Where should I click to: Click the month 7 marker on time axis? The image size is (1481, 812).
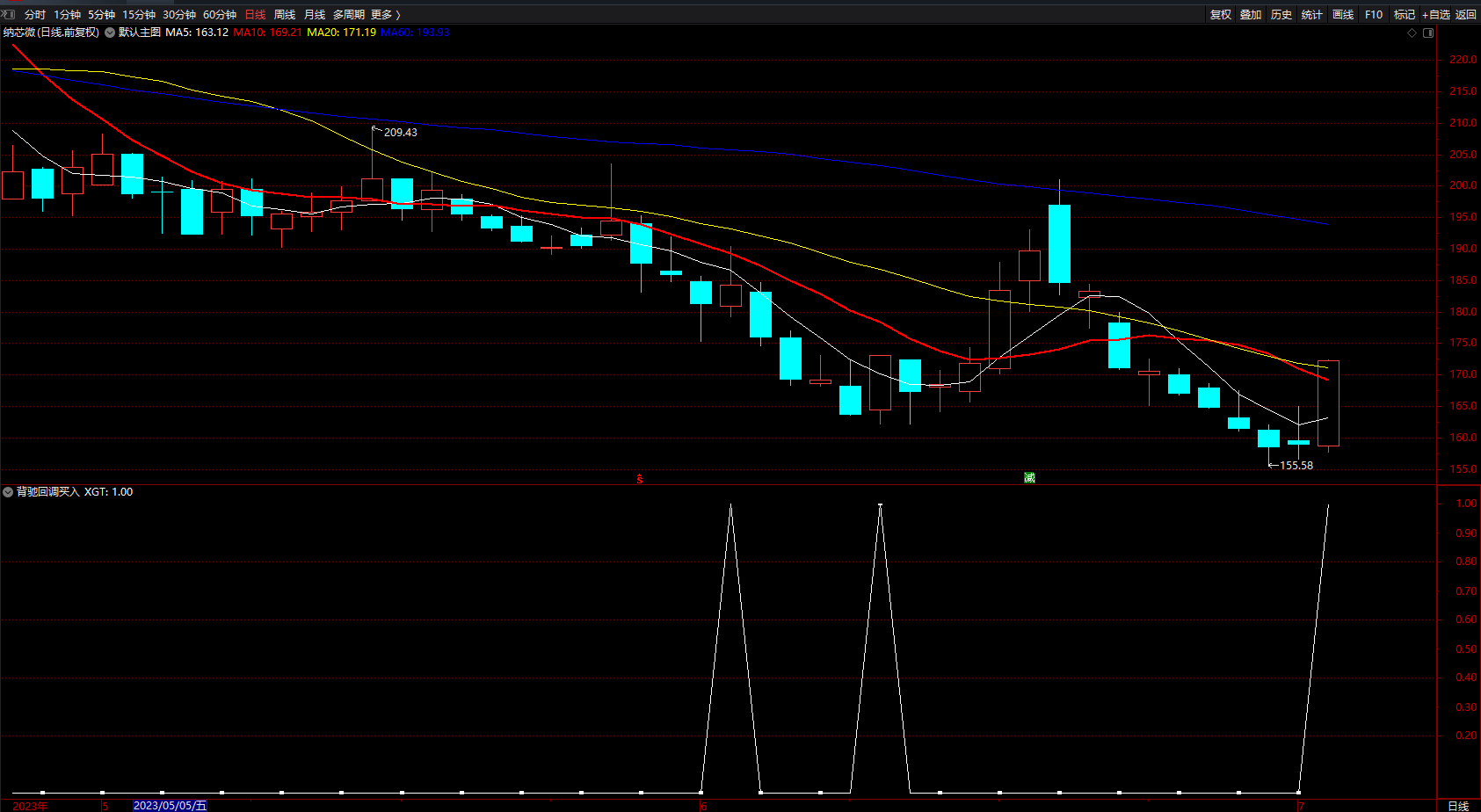1302,806
